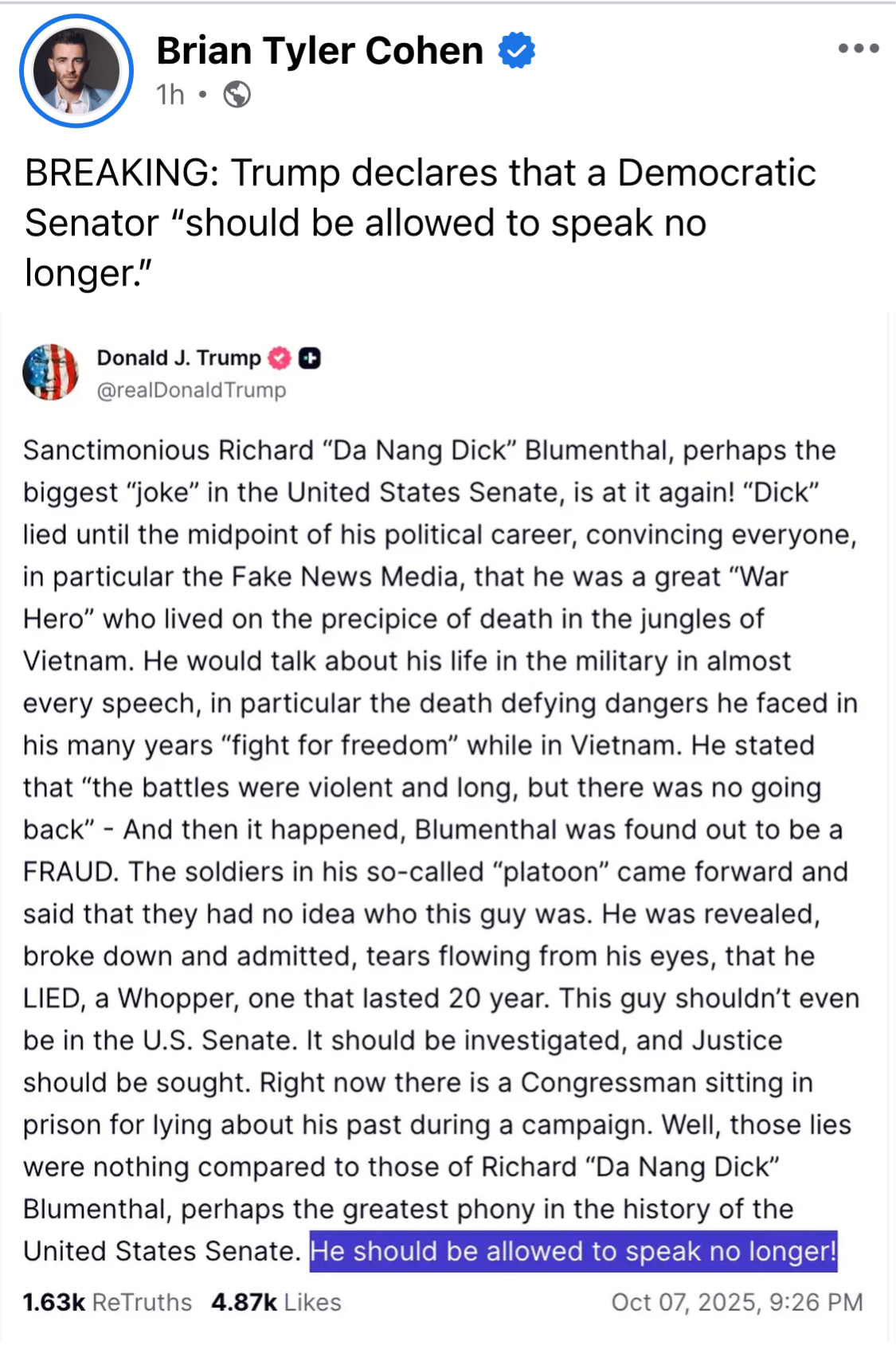Click the red verified badge next to Donald J. Trump
The height and width of the screenshot is (1345, 896).
click(x=279, y=358)
